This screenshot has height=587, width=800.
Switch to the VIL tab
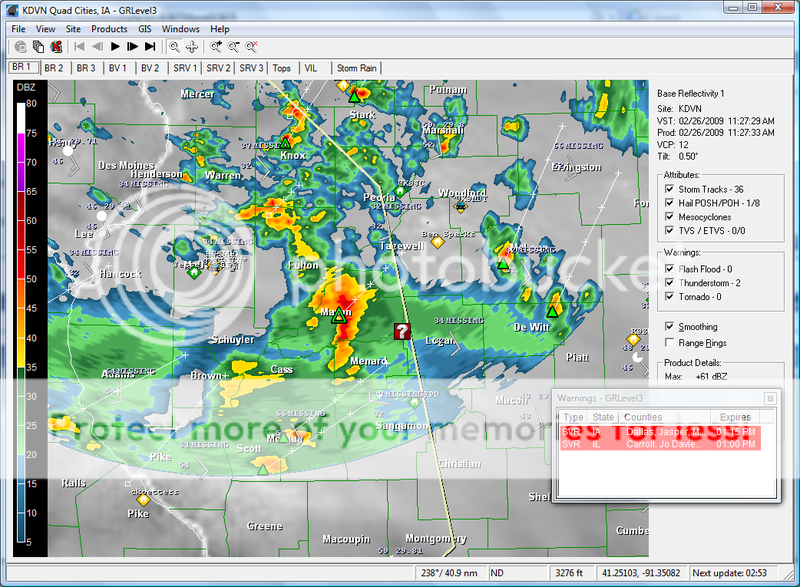click(x=311, y=68)
